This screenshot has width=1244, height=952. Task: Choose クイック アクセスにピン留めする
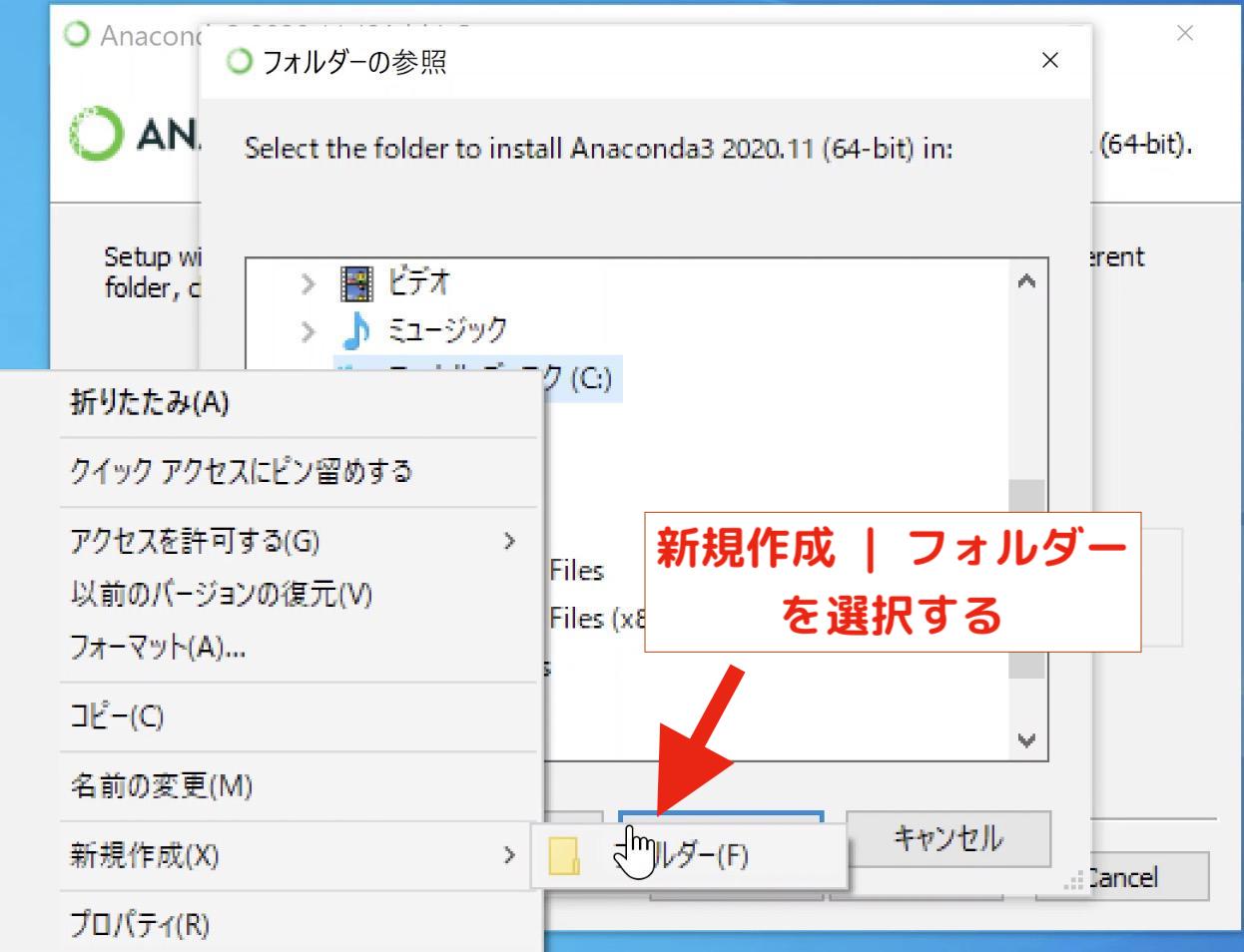(241, 471)
